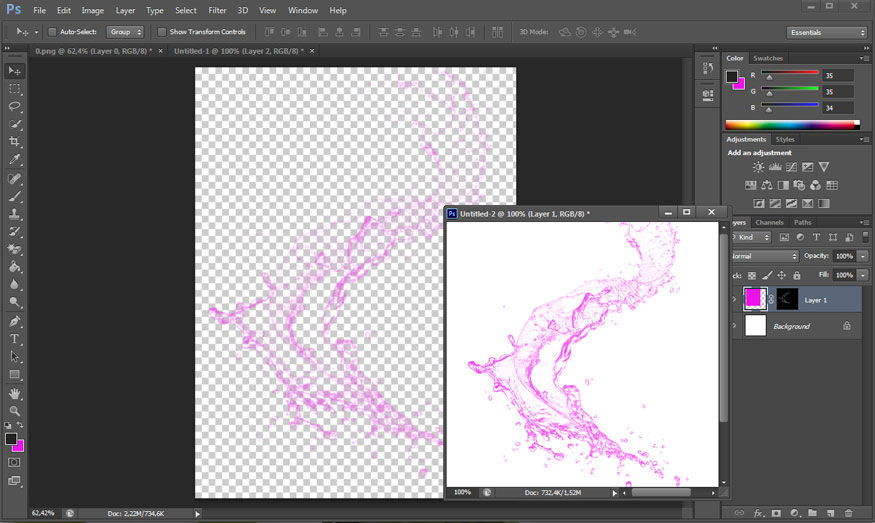Pick the Hand tool
This screenshot has height=523, width=875.
15,393
